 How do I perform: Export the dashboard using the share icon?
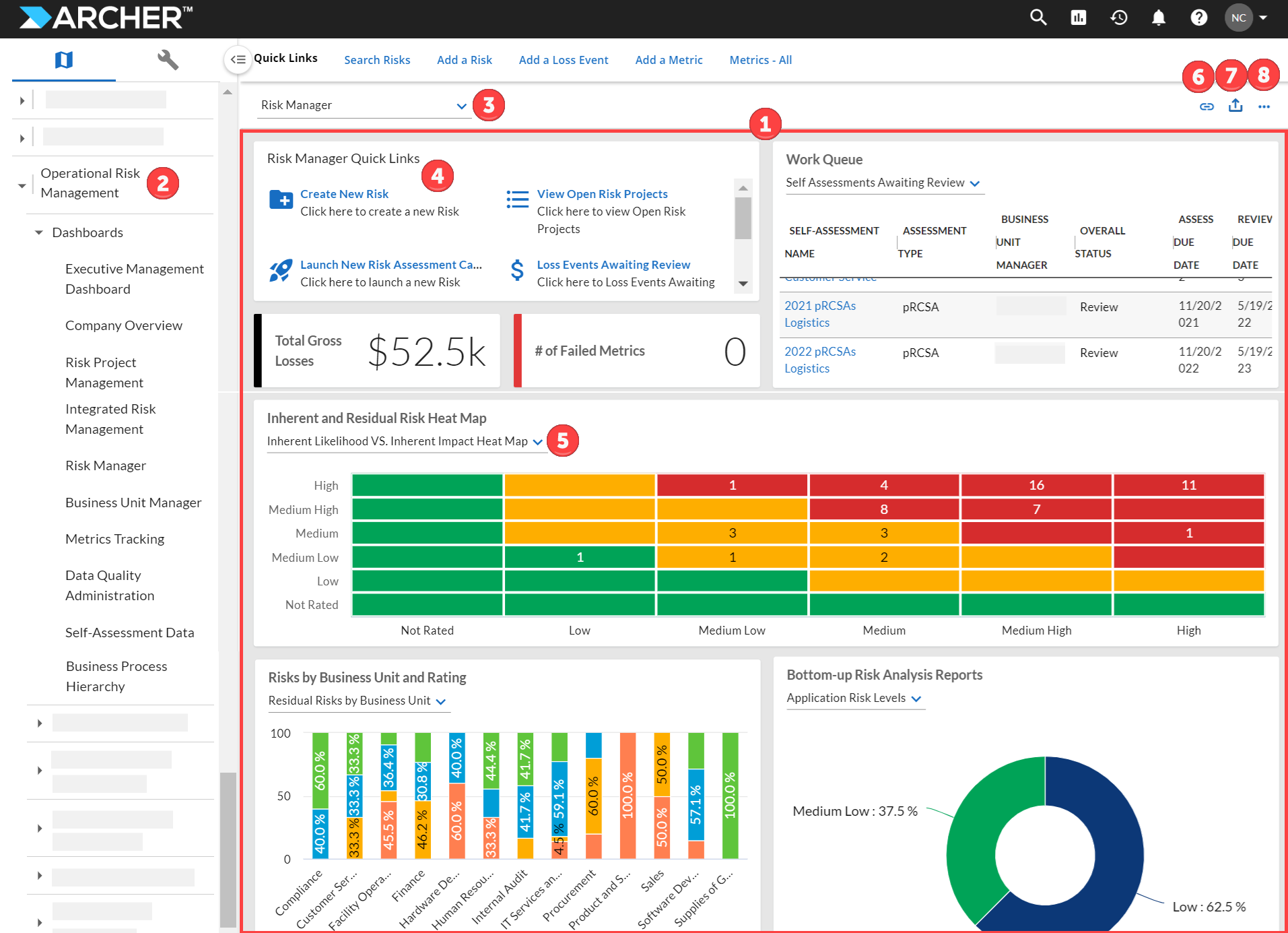[1235, 106]
